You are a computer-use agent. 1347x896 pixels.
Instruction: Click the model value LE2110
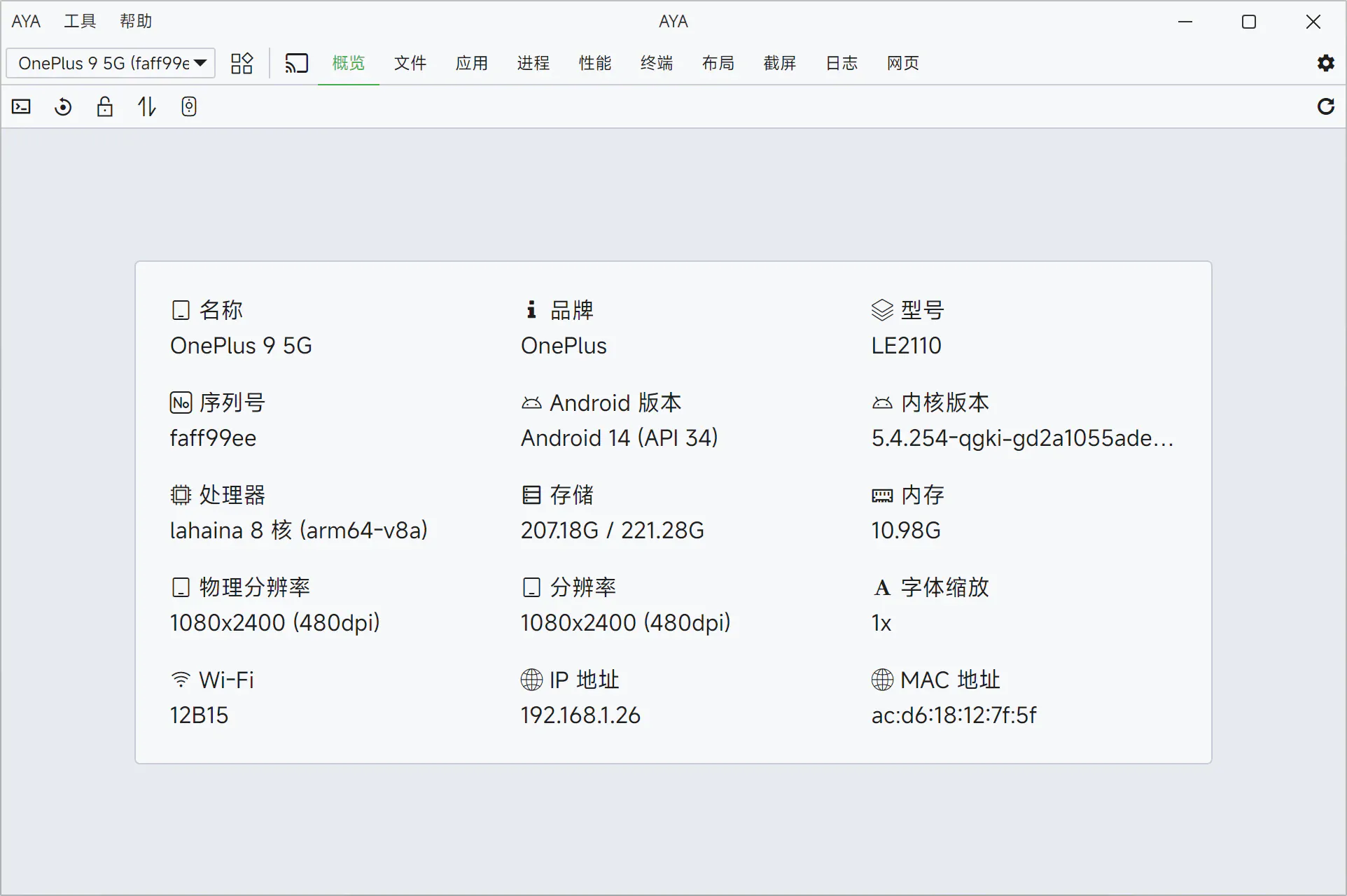click(906, 346)
